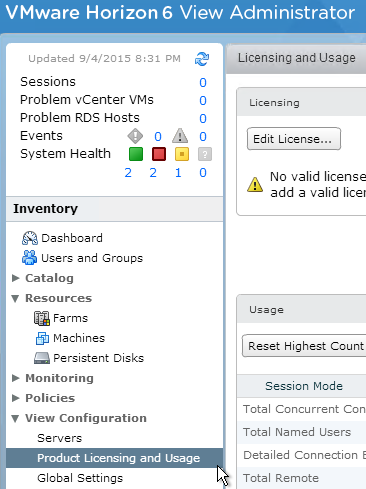Screen dimensions: 366x489
Task: Expand the Policies section arrow
Action: pyautogui.click(x=15, y=398)
